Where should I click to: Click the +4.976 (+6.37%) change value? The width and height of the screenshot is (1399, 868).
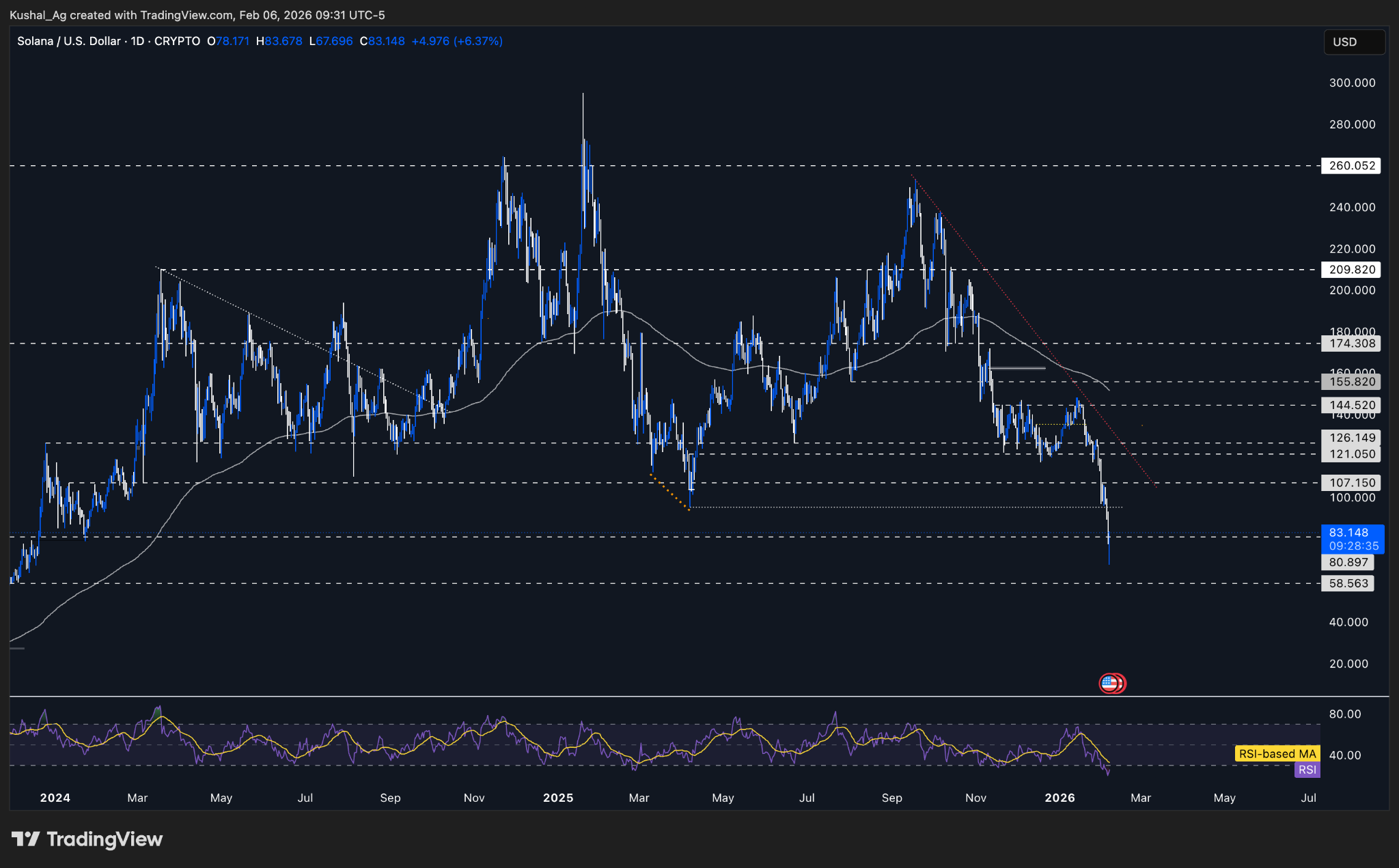(457, 41)
